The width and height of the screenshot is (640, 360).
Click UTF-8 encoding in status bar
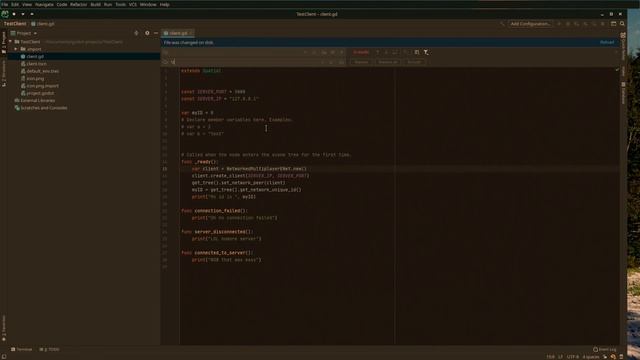click(573, 357)
